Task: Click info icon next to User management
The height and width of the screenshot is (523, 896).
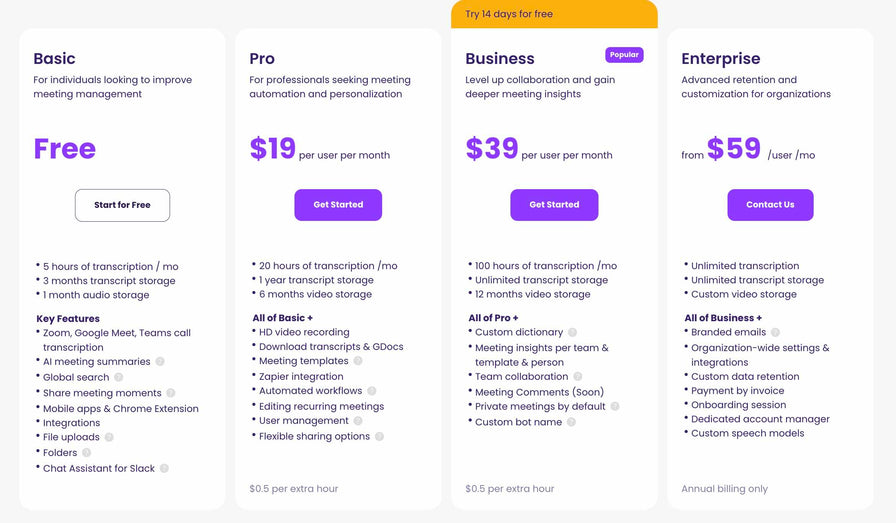Action: pos(358,421)
